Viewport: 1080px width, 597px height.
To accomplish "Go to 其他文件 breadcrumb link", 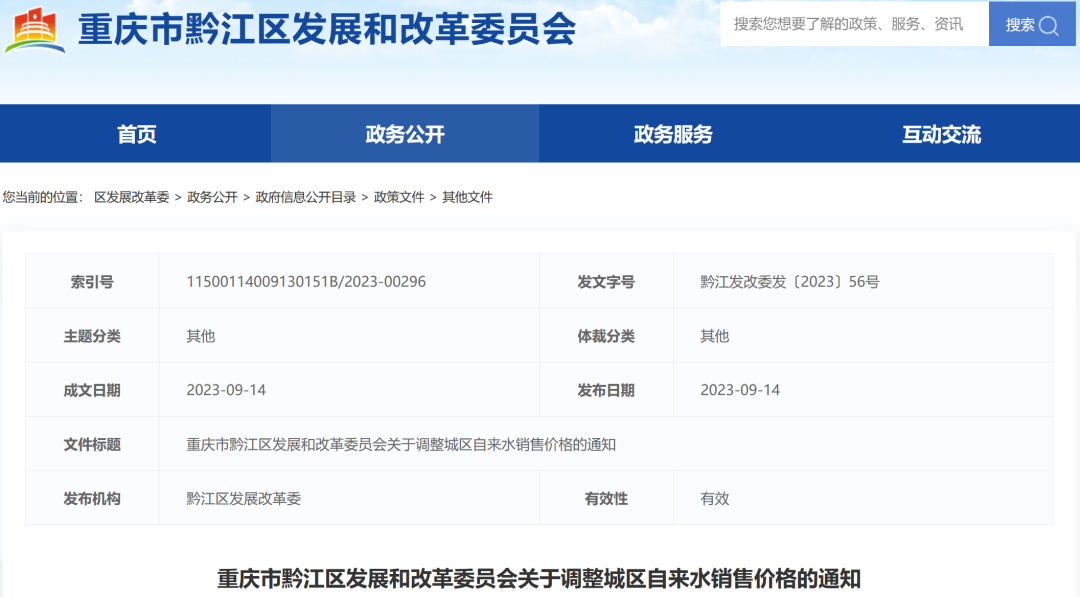I will click(467, 197).
